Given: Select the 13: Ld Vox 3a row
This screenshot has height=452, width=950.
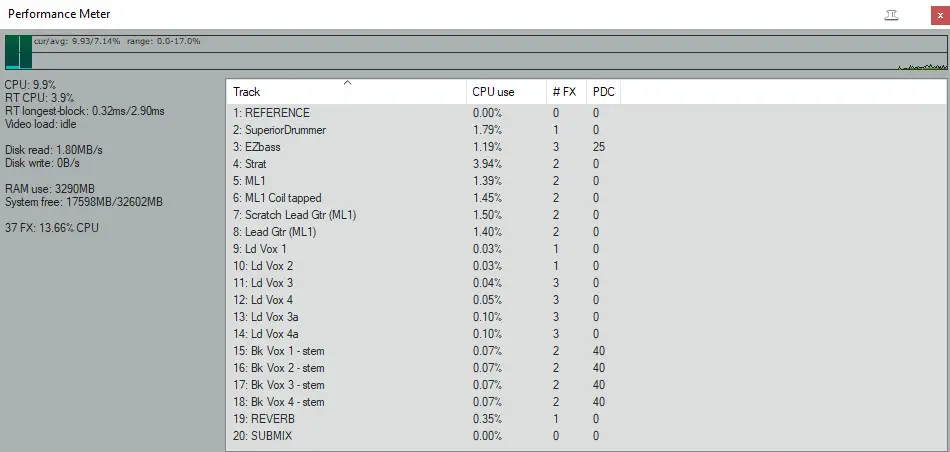Looking at the screenshot, I should [x=586, y=316].
